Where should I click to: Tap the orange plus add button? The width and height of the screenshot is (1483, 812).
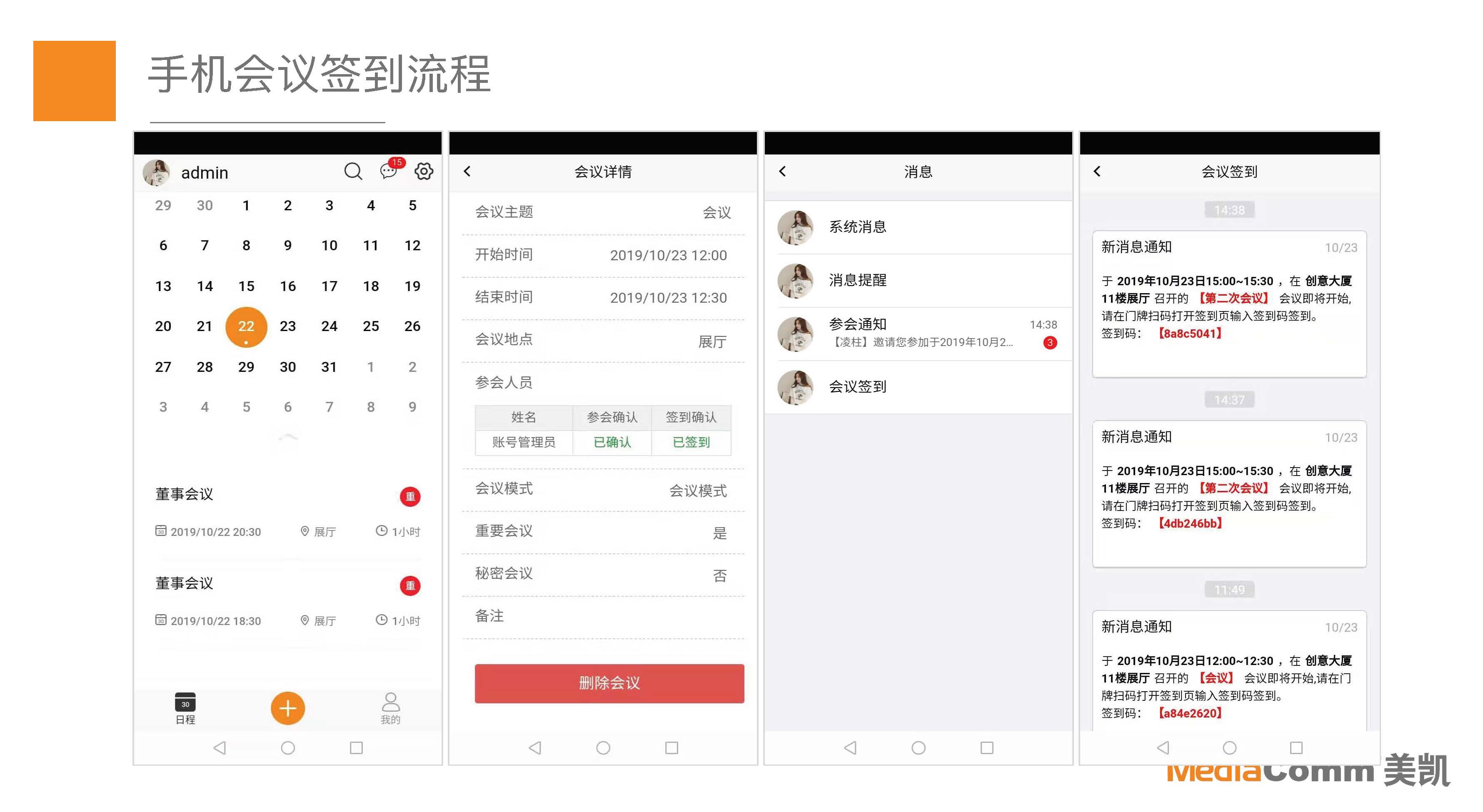287,708
